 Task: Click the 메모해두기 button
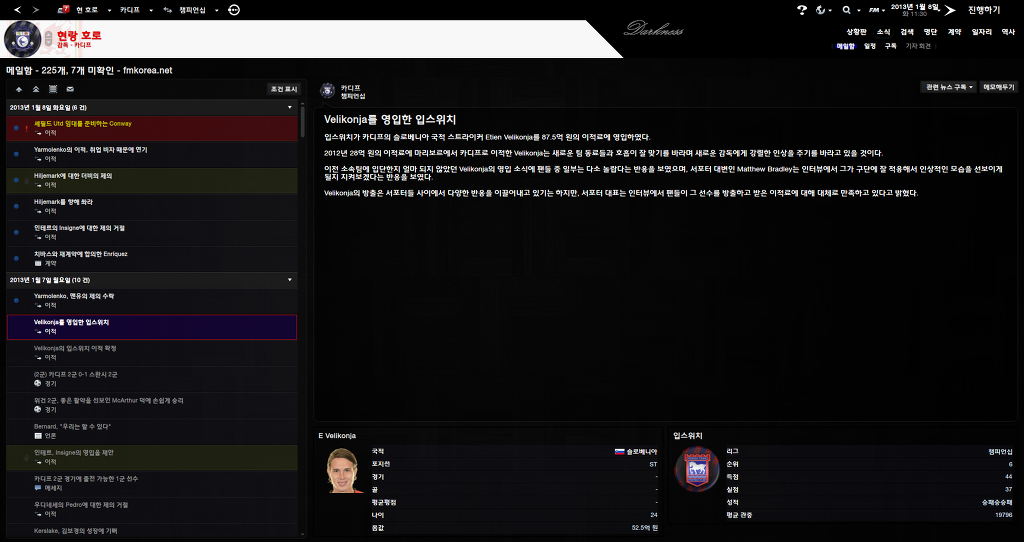click(999, 87)
